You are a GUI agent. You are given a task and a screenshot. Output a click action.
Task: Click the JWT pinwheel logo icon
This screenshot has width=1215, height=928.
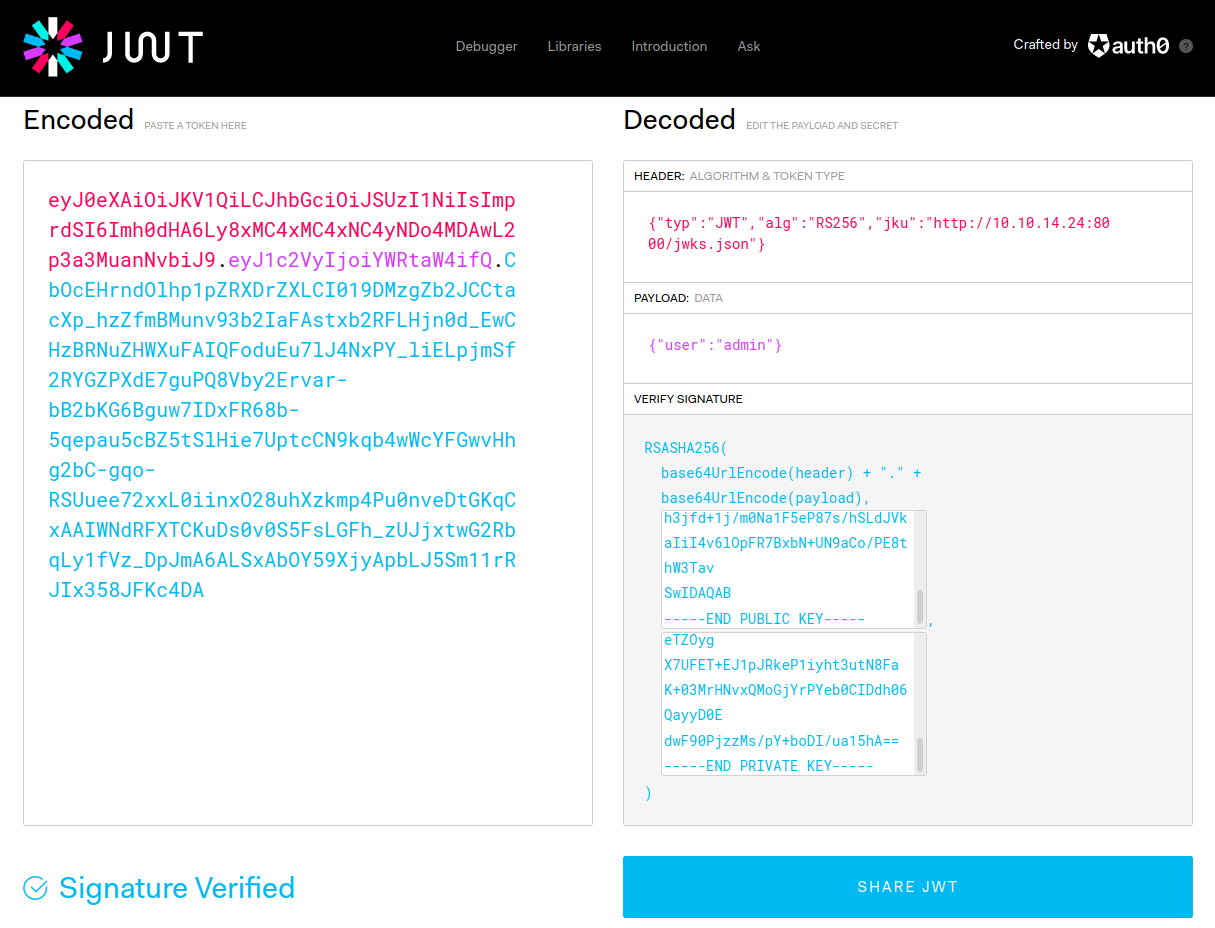coord(53,47)
